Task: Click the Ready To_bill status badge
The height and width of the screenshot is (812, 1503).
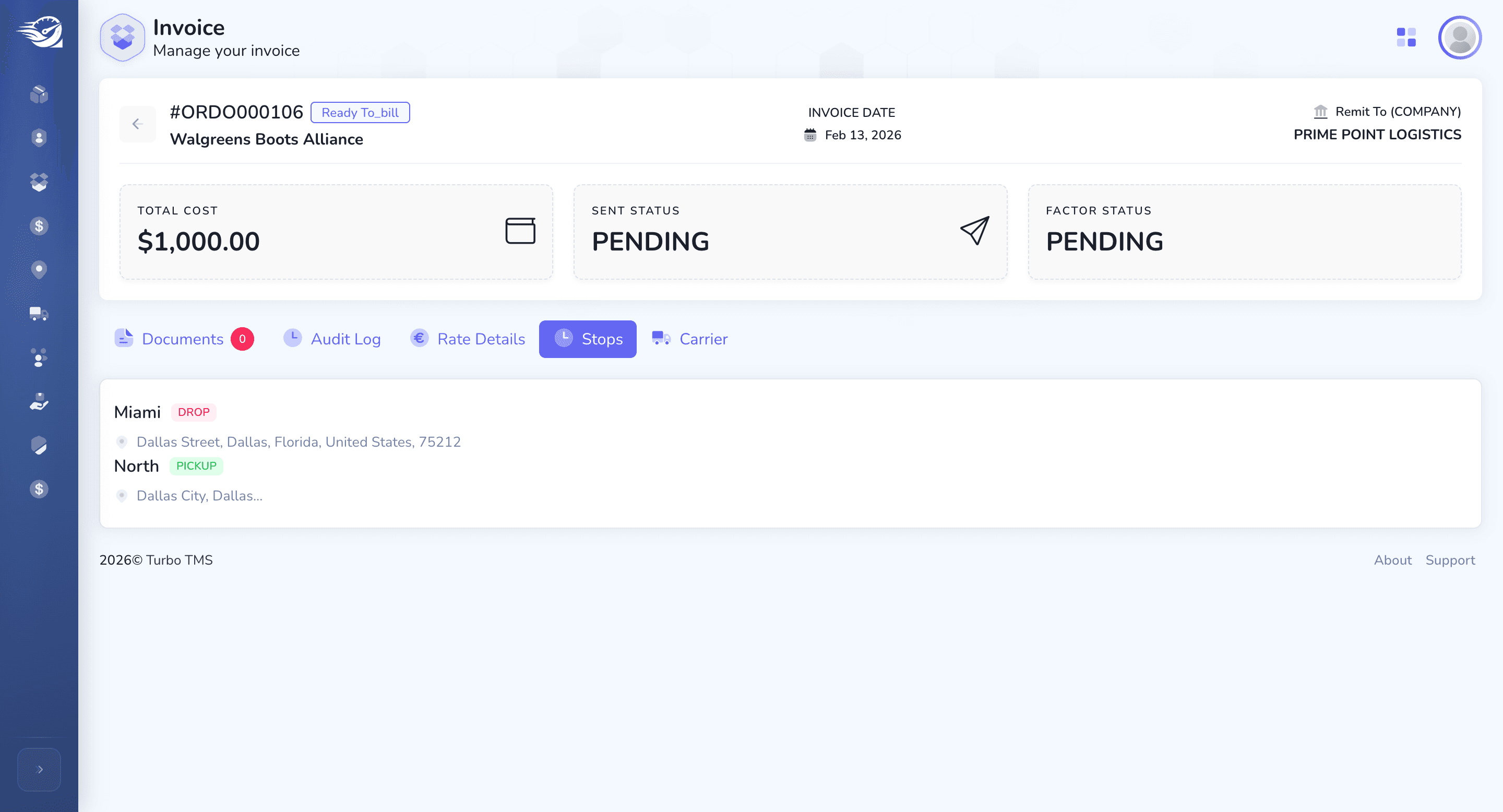Action: (x=360, y=113)
